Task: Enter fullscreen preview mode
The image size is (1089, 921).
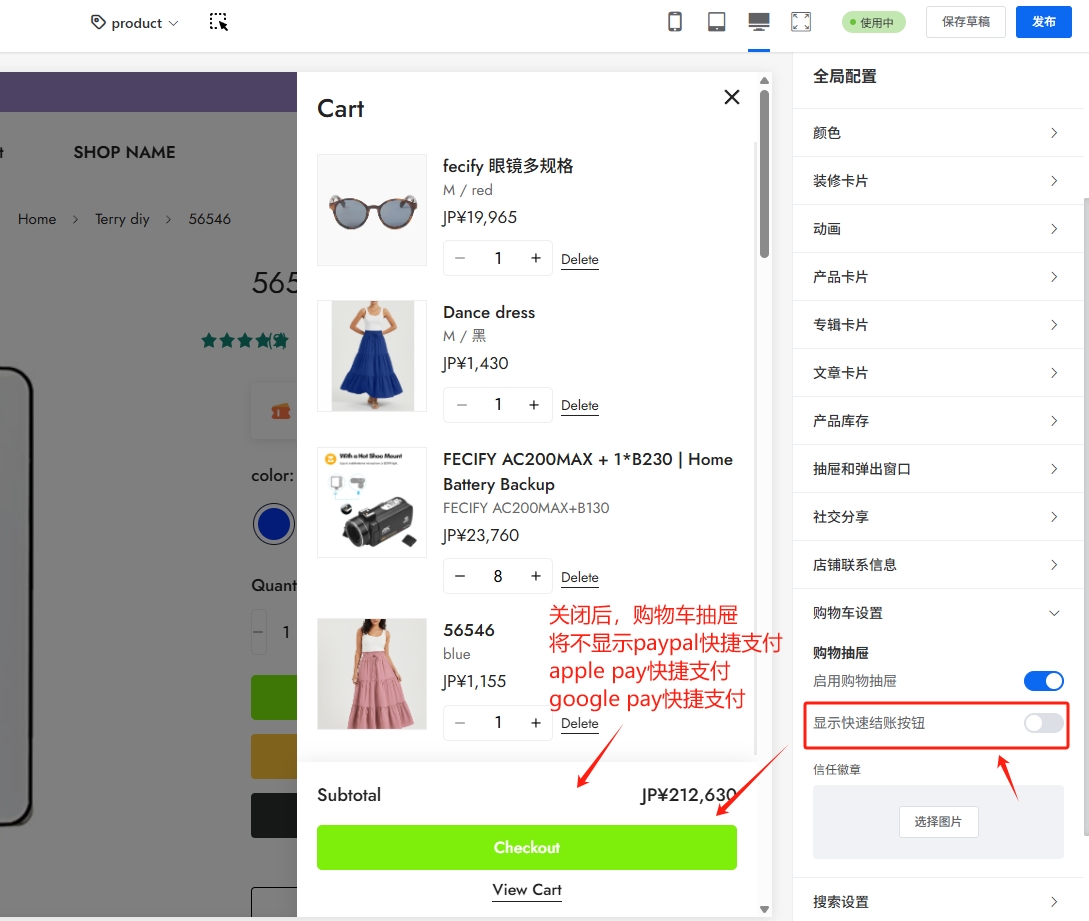Action: (x=801, y=22)
